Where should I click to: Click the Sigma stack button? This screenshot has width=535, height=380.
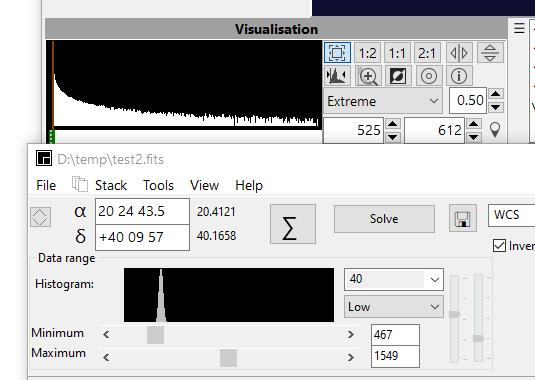click(x=293, y=224)
